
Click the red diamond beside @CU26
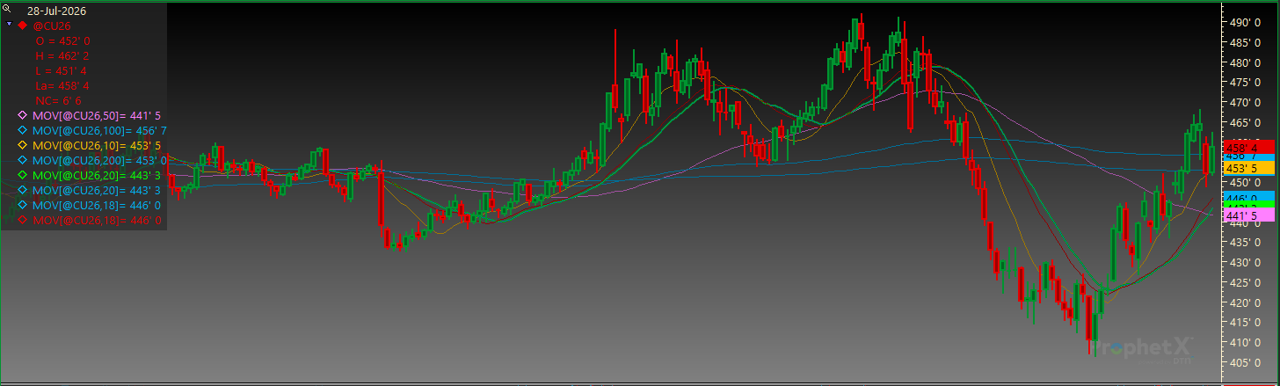[22, 25]
